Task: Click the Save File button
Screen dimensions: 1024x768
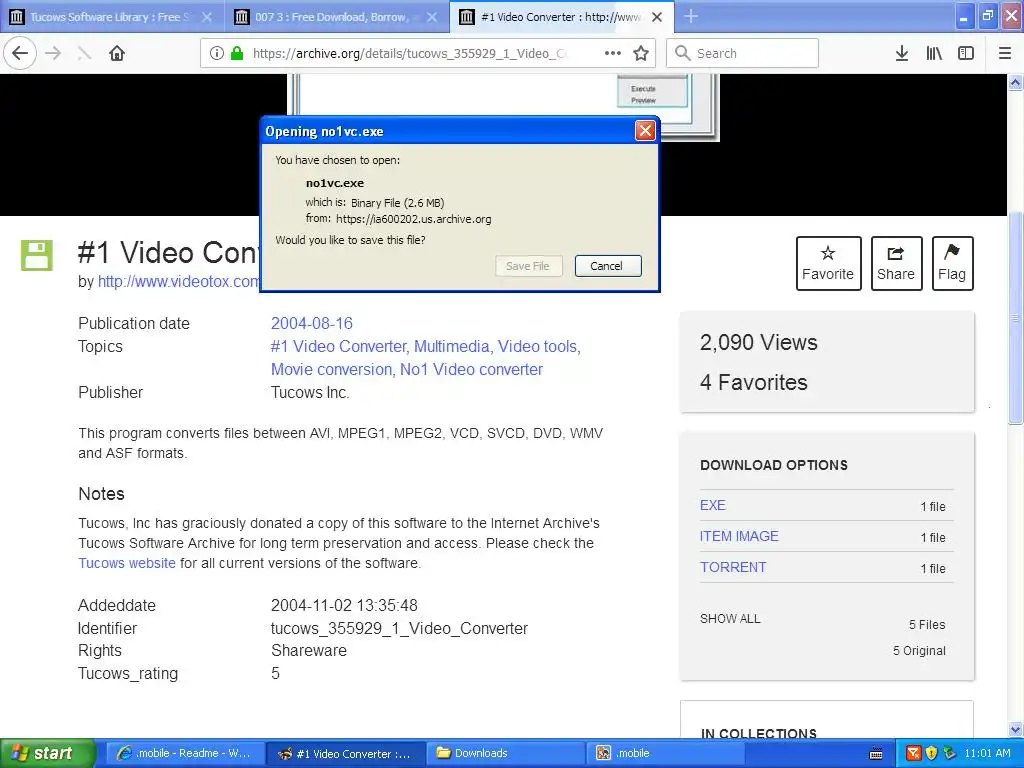Action: pos(528,266)
